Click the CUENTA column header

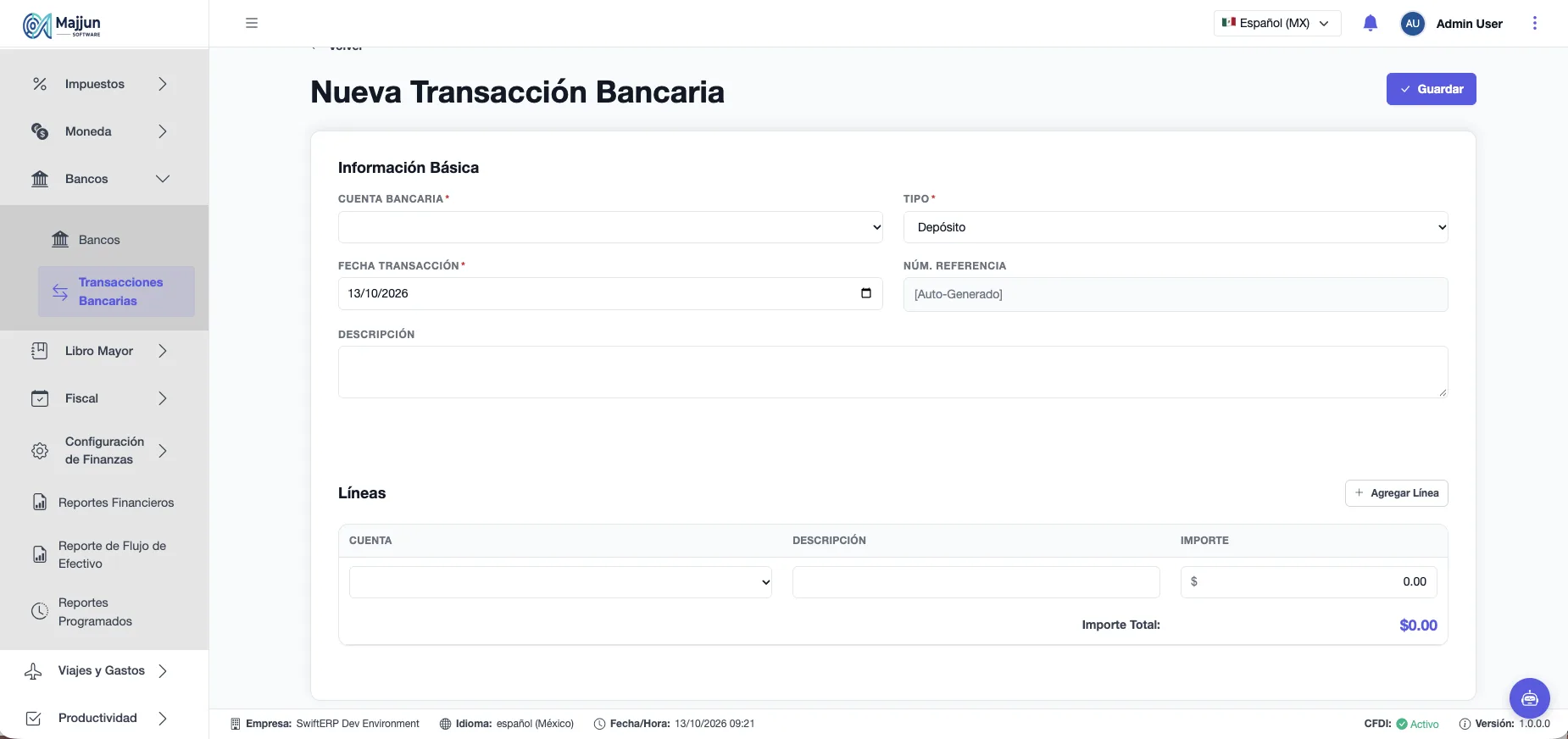tap(370, 541)
